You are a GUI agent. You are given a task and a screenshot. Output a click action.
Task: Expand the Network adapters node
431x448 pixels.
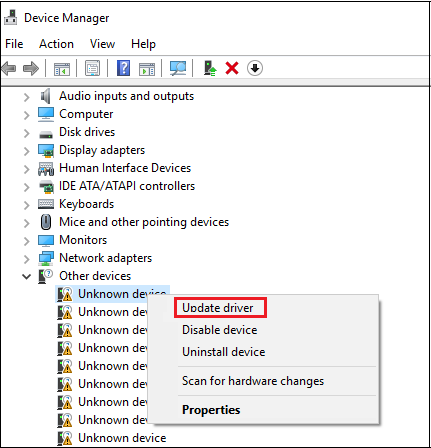pyautogui.click(x=27, y=259)
